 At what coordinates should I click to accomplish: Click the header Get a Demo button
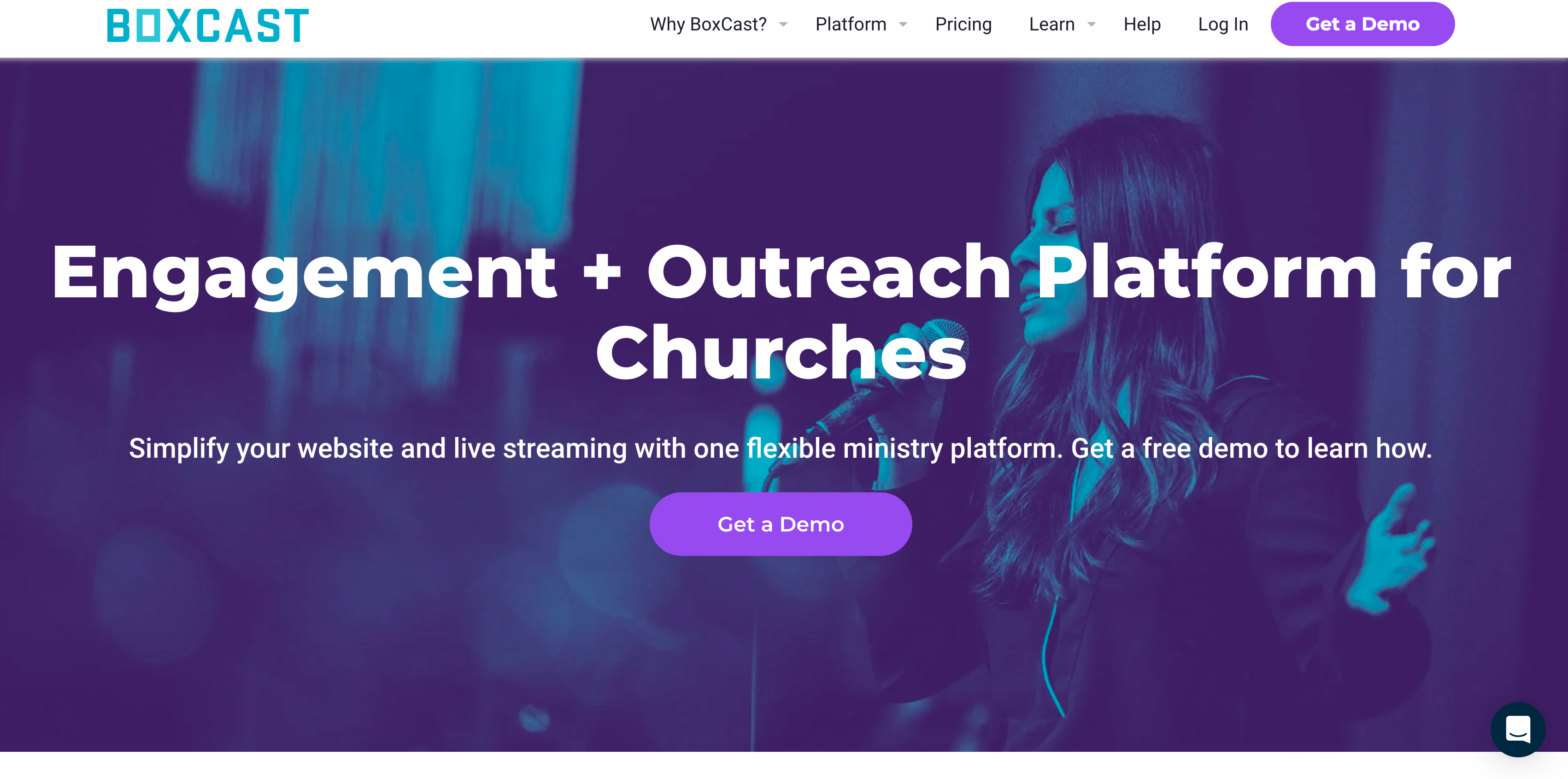pyautogui.click(x=1362, y=24)
